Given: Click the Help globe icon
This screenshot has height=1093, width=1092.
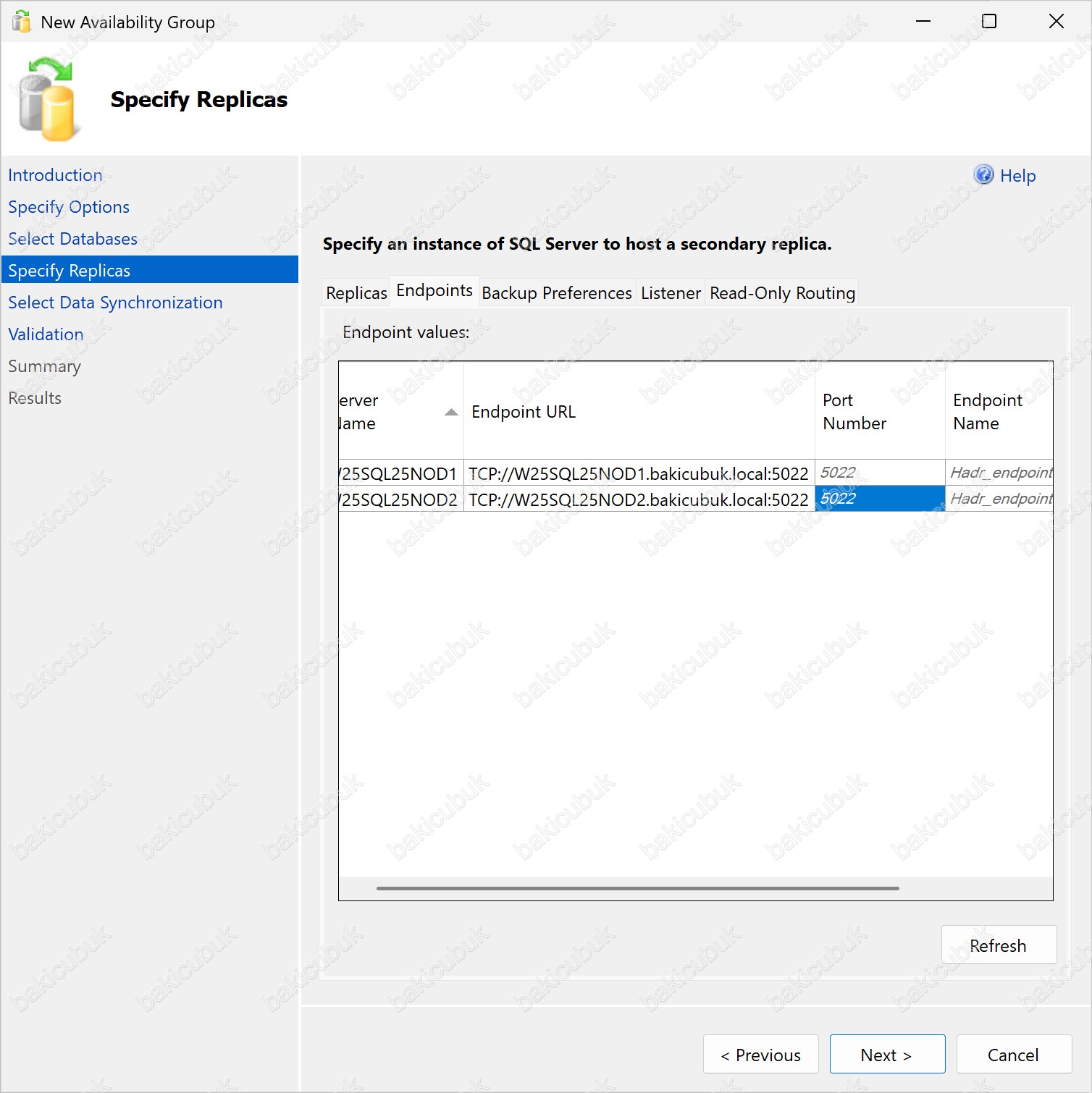Looking at the screenshot, I should (983, 175).
